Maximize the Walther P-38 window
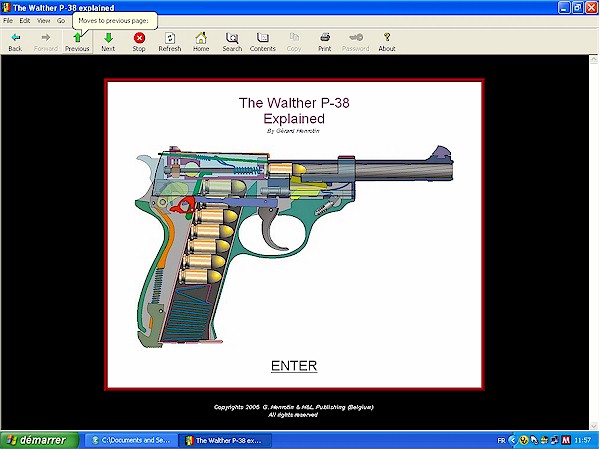The image size is (600, 450). point(578,7)
